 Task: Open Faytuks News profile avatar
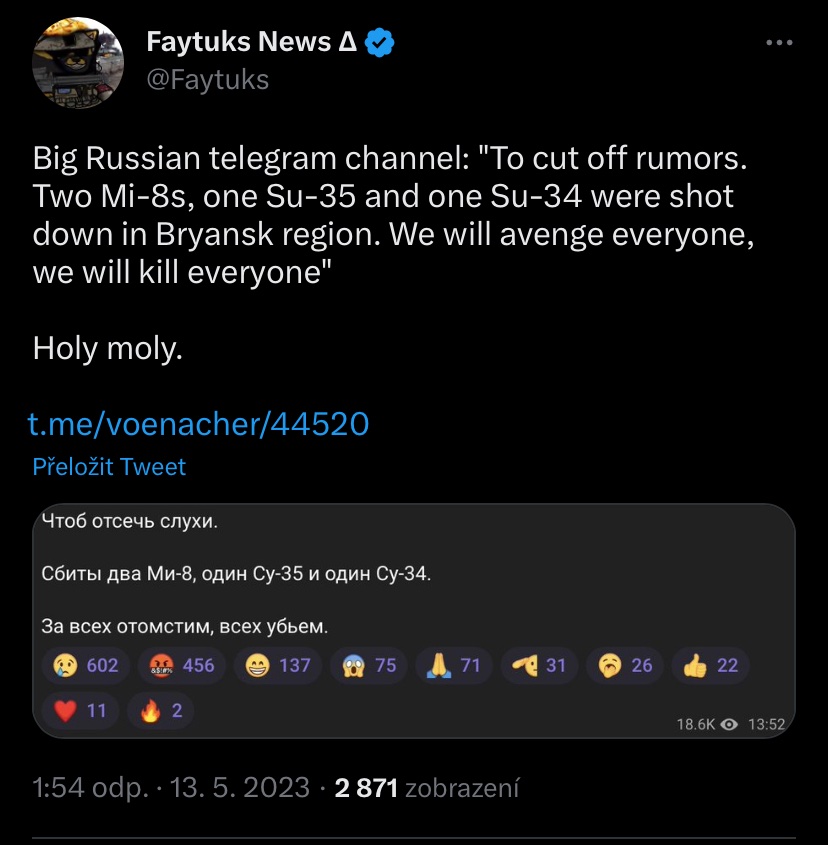point(79,62)
